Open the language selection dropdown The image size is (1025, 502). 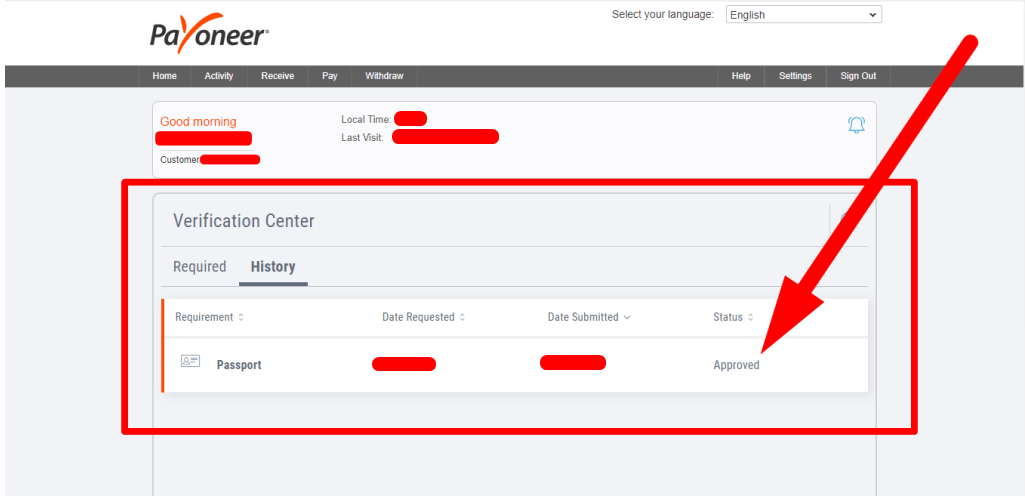(x=803, y=15)
